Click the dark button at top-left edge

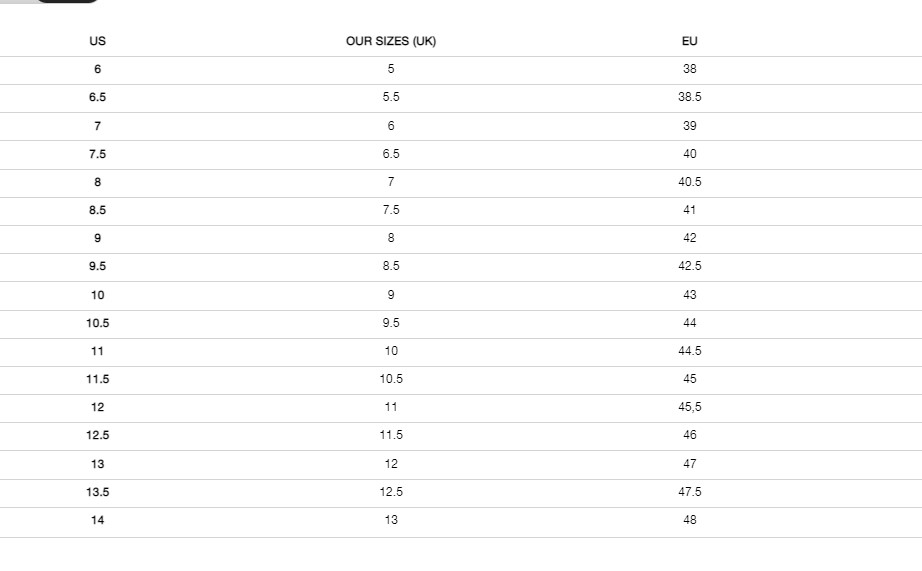(68, 1)
